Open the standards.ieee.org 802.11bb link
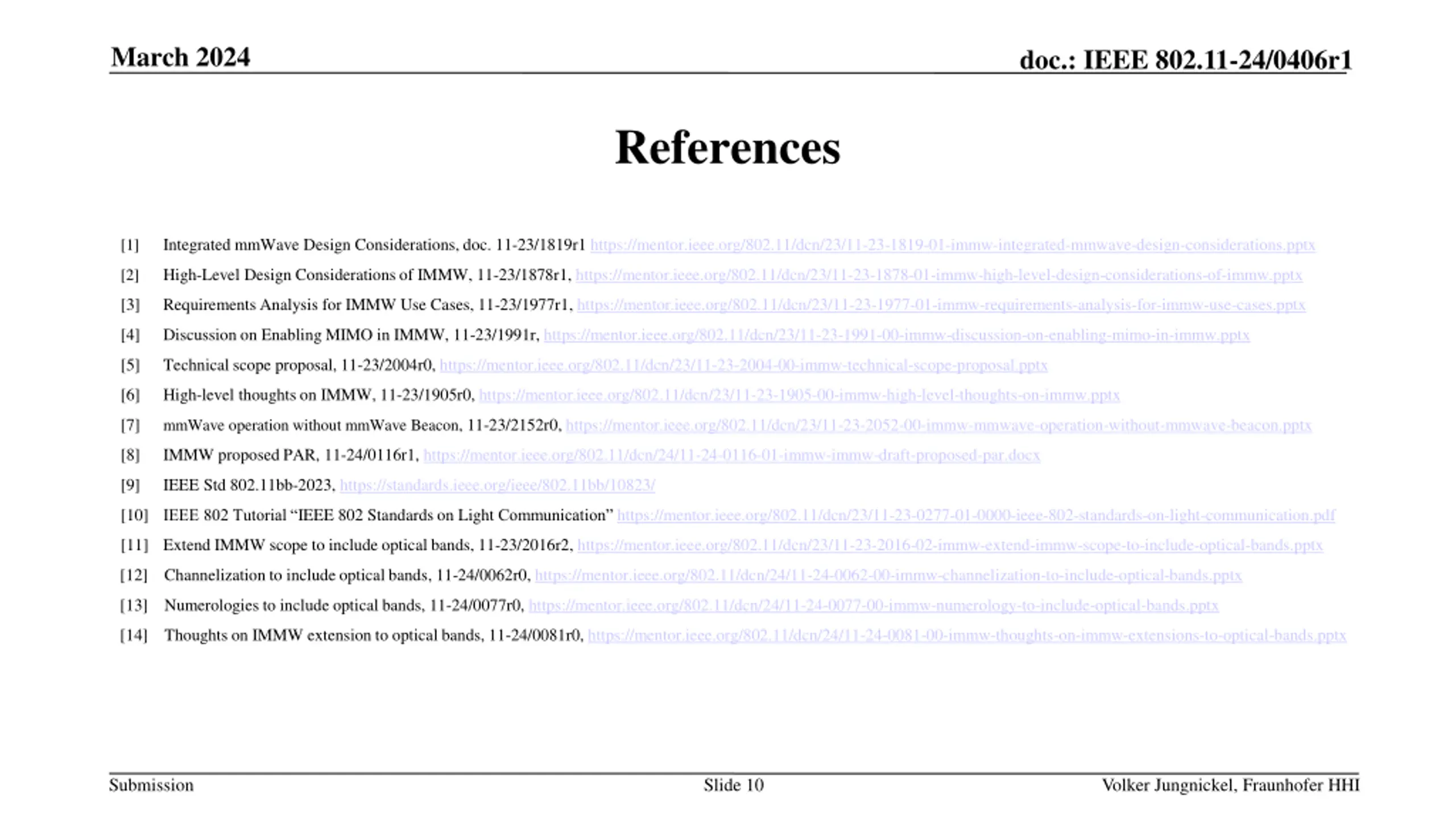 498,485
